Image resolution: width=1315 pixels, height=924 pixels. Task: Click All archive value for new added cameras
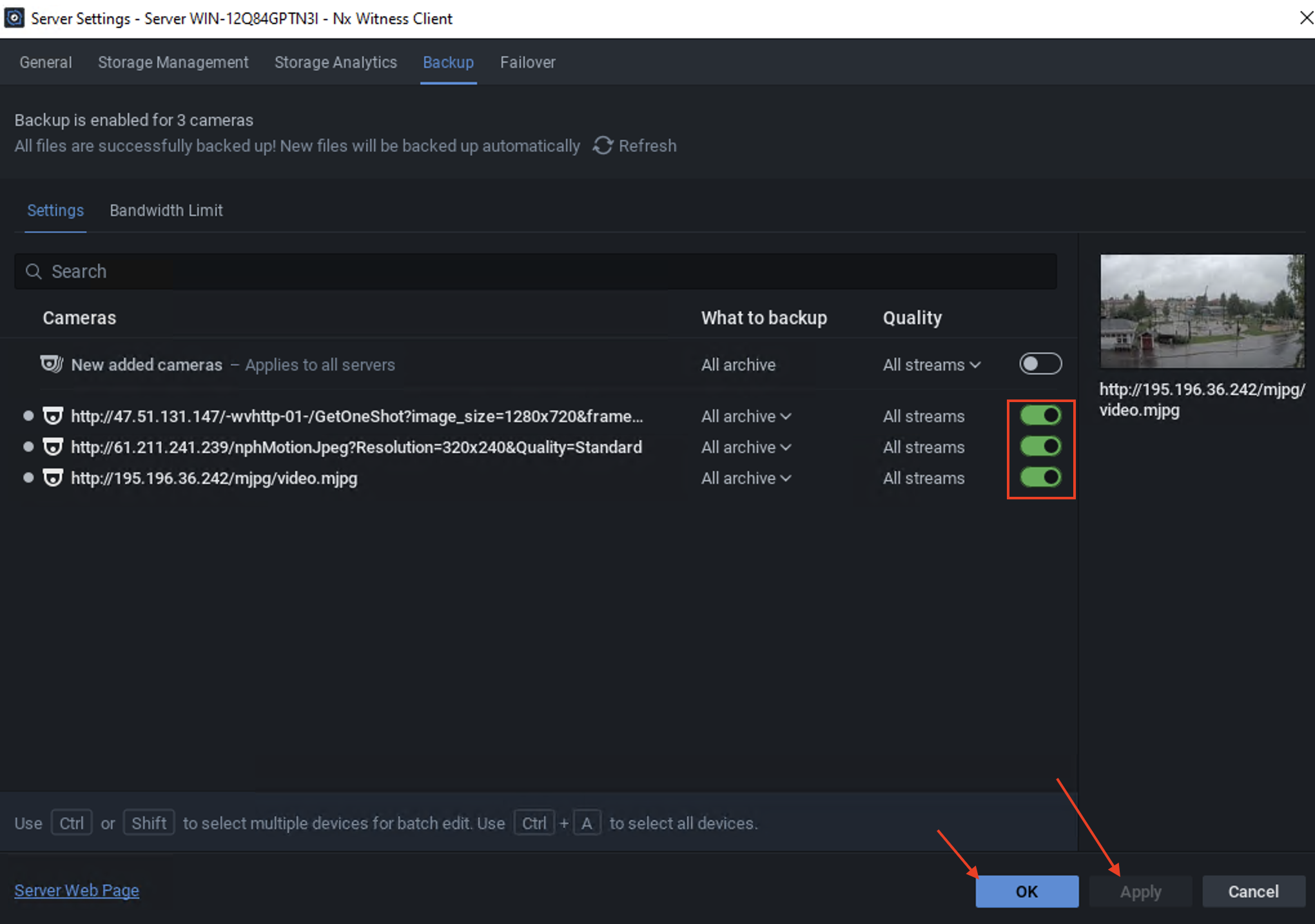(738, 365)
